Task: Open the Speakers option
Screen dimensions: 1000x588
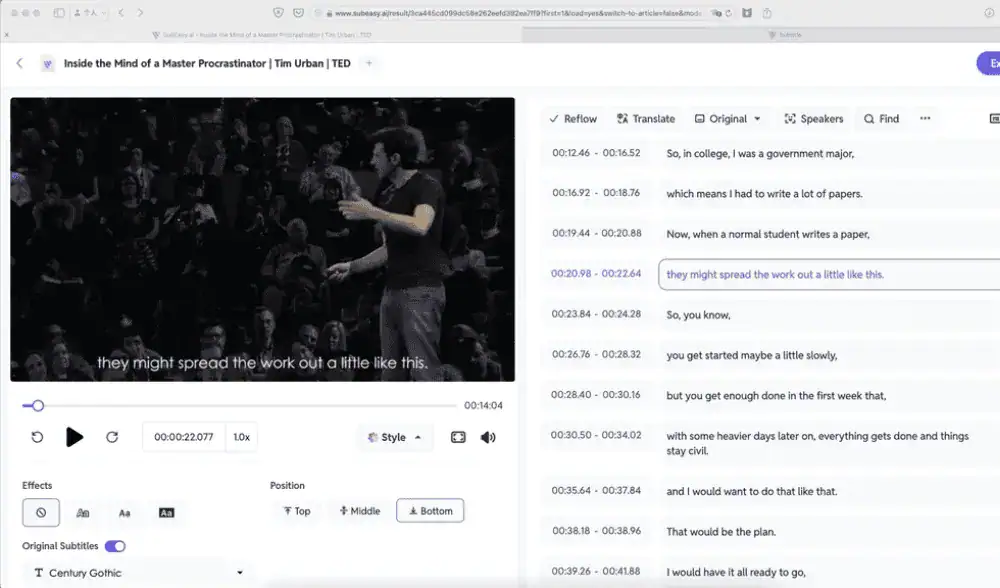Action: [814, 118]
